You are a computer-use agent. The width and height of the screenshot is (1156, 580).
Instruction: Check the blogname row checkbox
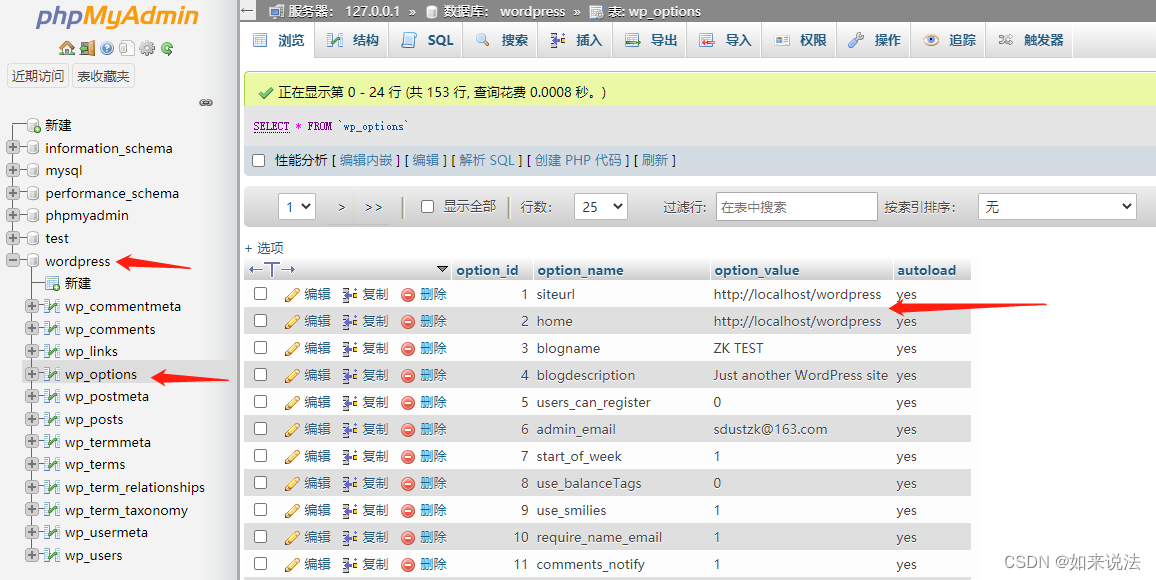[260, 348]
